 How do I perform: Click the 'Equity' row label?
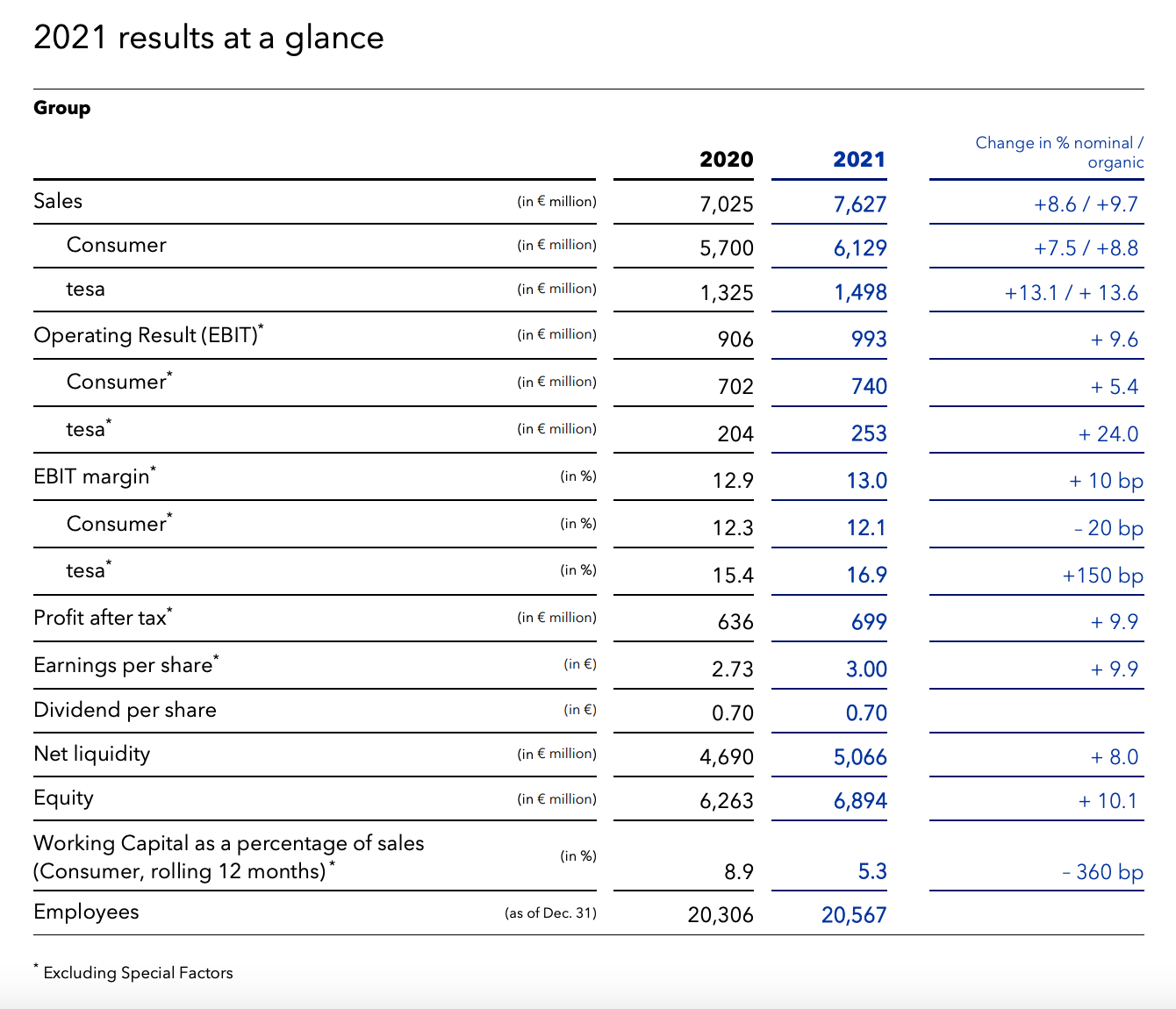(x=63, y=798)
